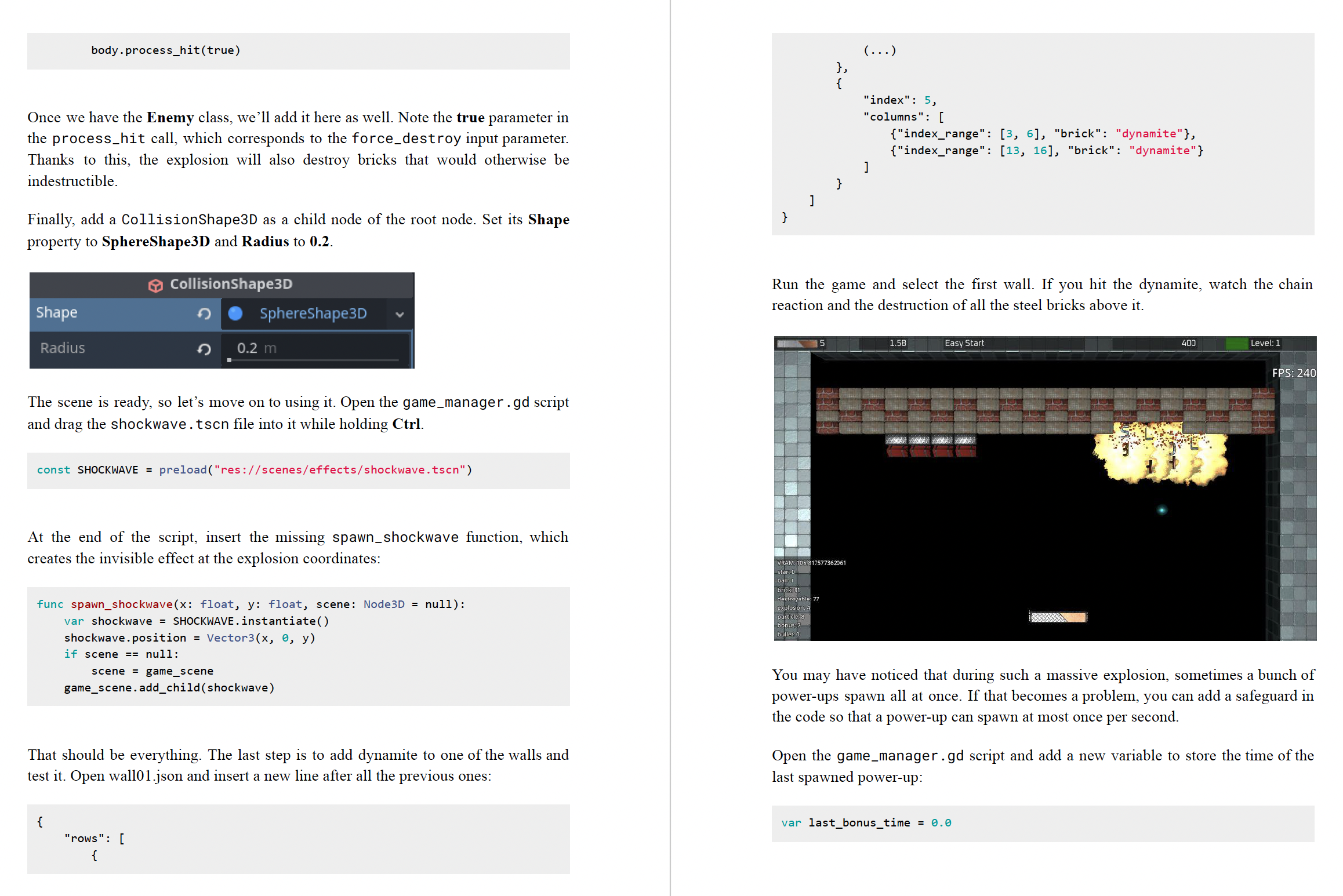Click the red CollisionShape3D cube icon
The height and width of the screenshot is (896, 1343).
(x=155, y=285)
